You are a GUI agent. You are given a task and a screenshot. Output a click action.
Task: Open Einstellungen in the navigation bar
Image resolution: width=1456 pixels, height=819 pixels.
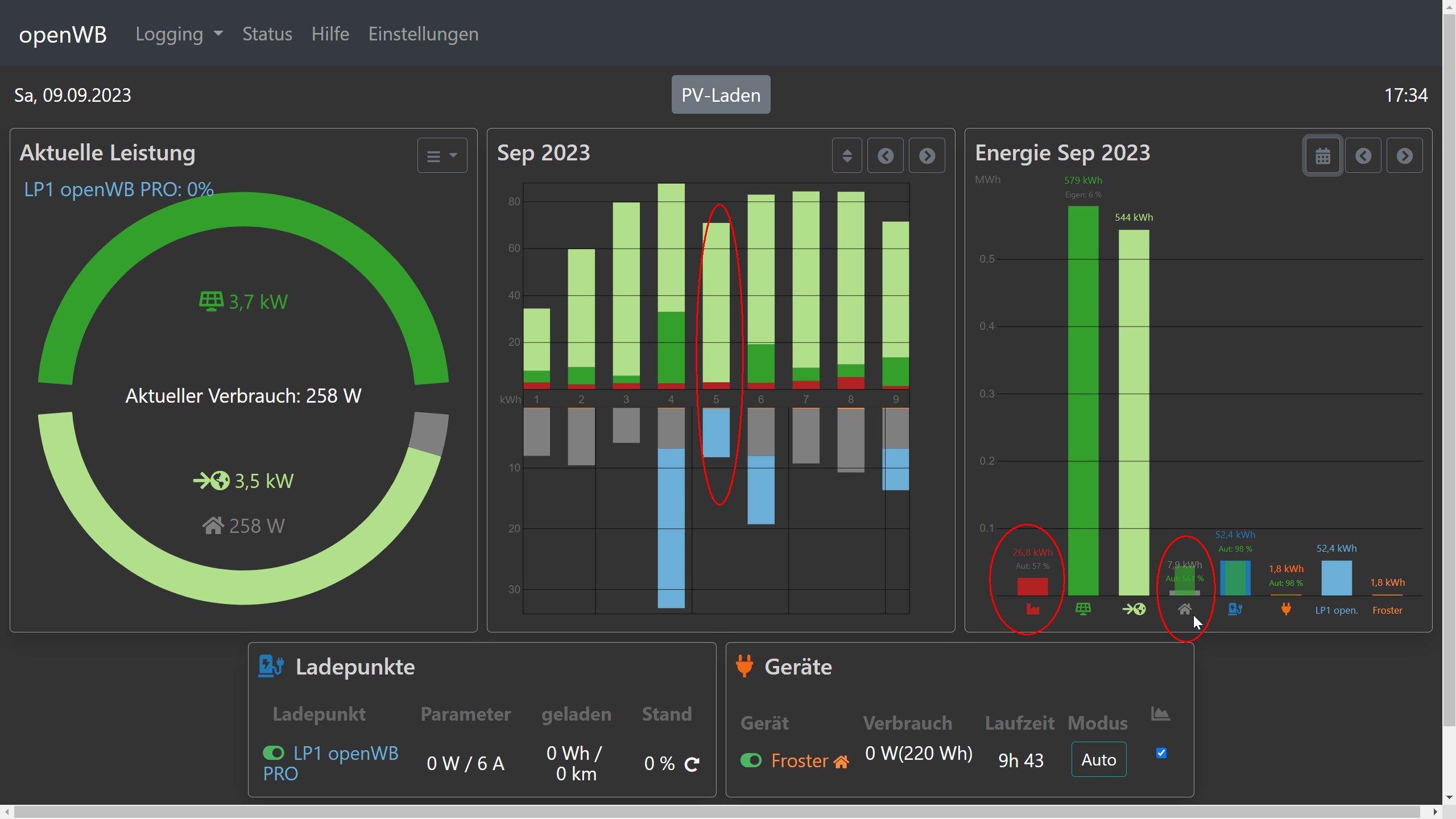click(423, 34)
